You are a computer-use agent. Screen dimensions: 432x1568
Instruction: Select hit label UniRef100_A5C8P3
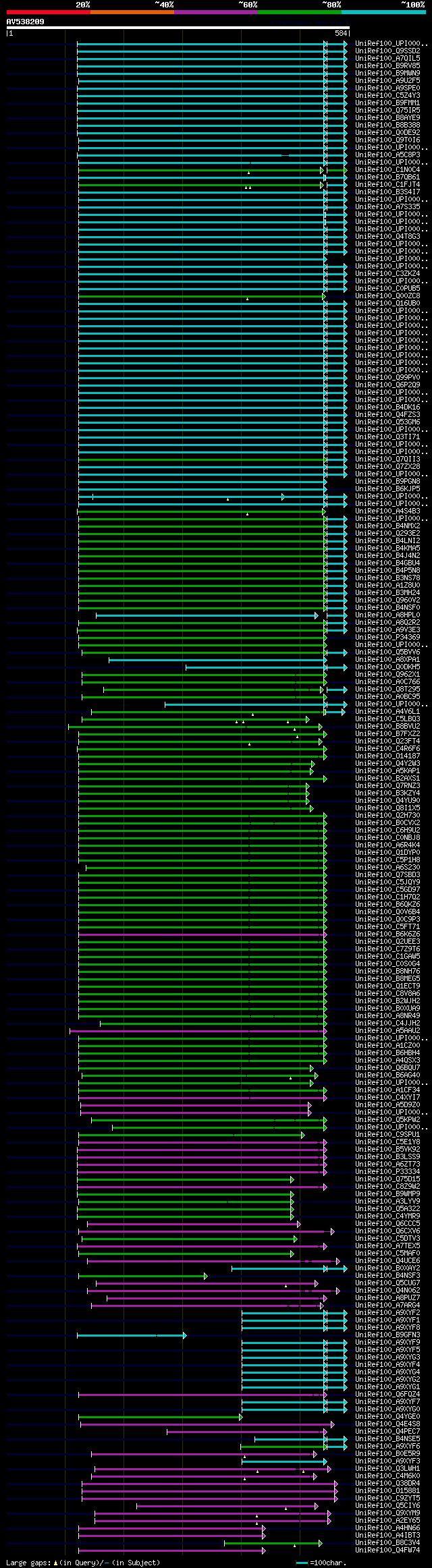tap(387, 155)
